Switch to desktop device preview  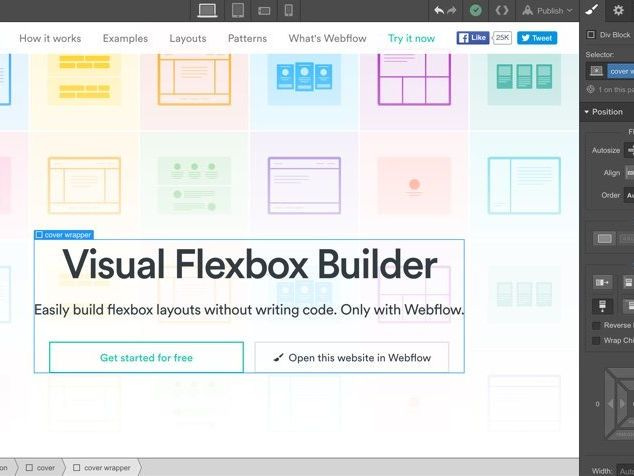[x=207, y=10]
